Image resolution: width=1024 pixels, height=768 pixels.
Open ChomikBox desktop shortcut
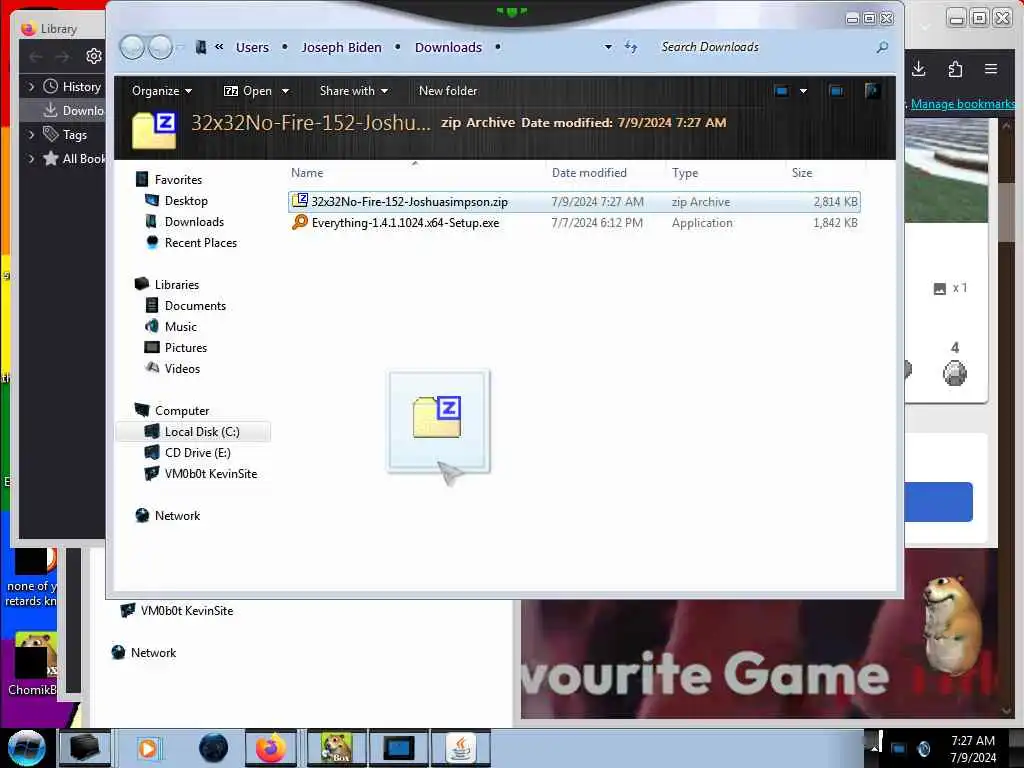pyautogui.click(x=33, y=664)
